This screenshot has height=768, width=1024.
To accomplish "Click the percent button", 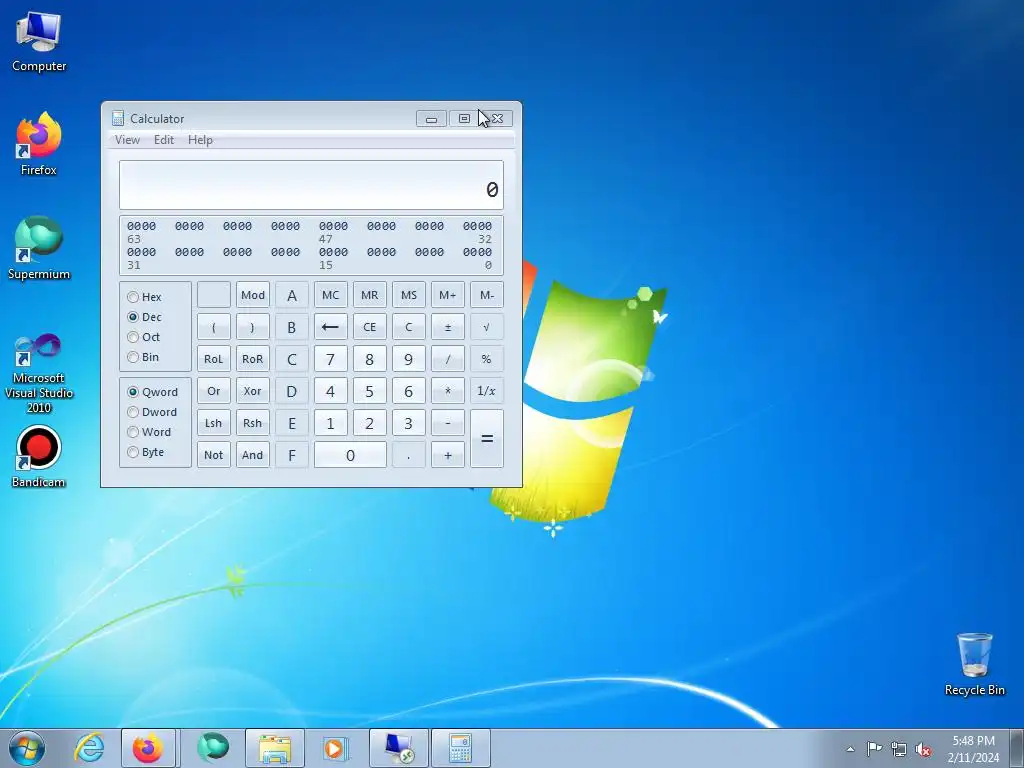I will [x=487, y=359].
